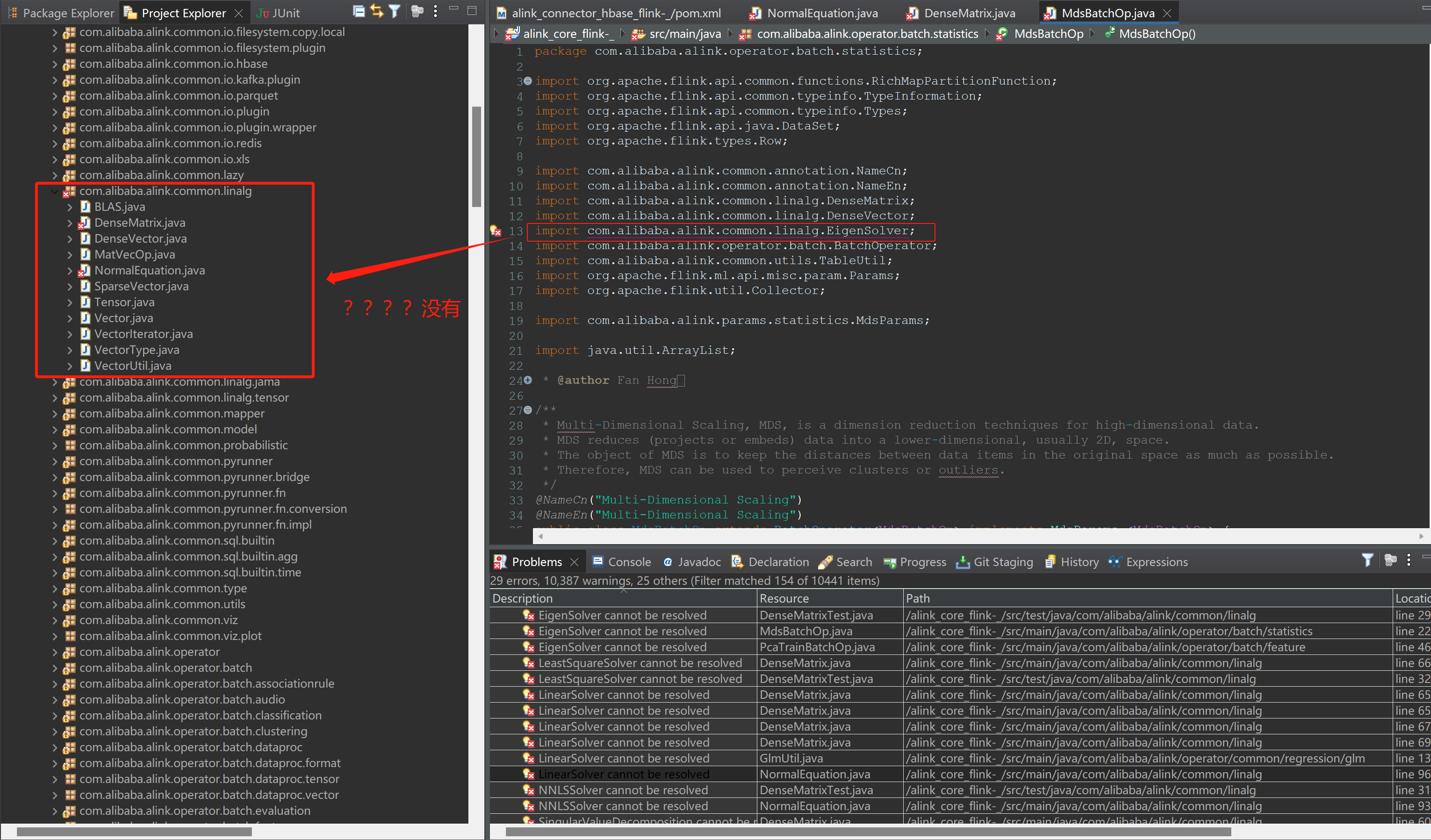
Task: Click the NormalEquation.java file link
Action: (x=820, y=12)
